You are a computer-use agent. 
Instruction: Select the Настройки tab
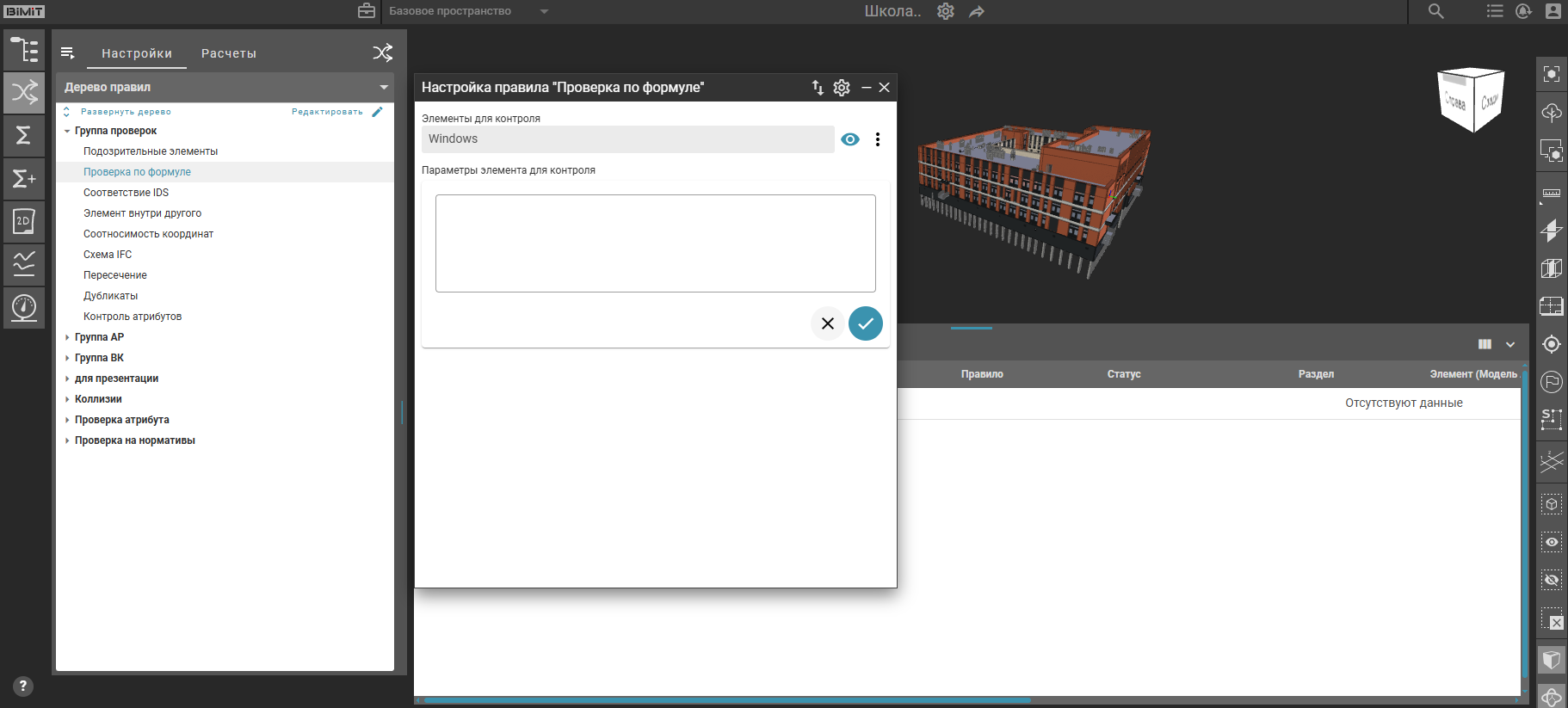(137, 53)
